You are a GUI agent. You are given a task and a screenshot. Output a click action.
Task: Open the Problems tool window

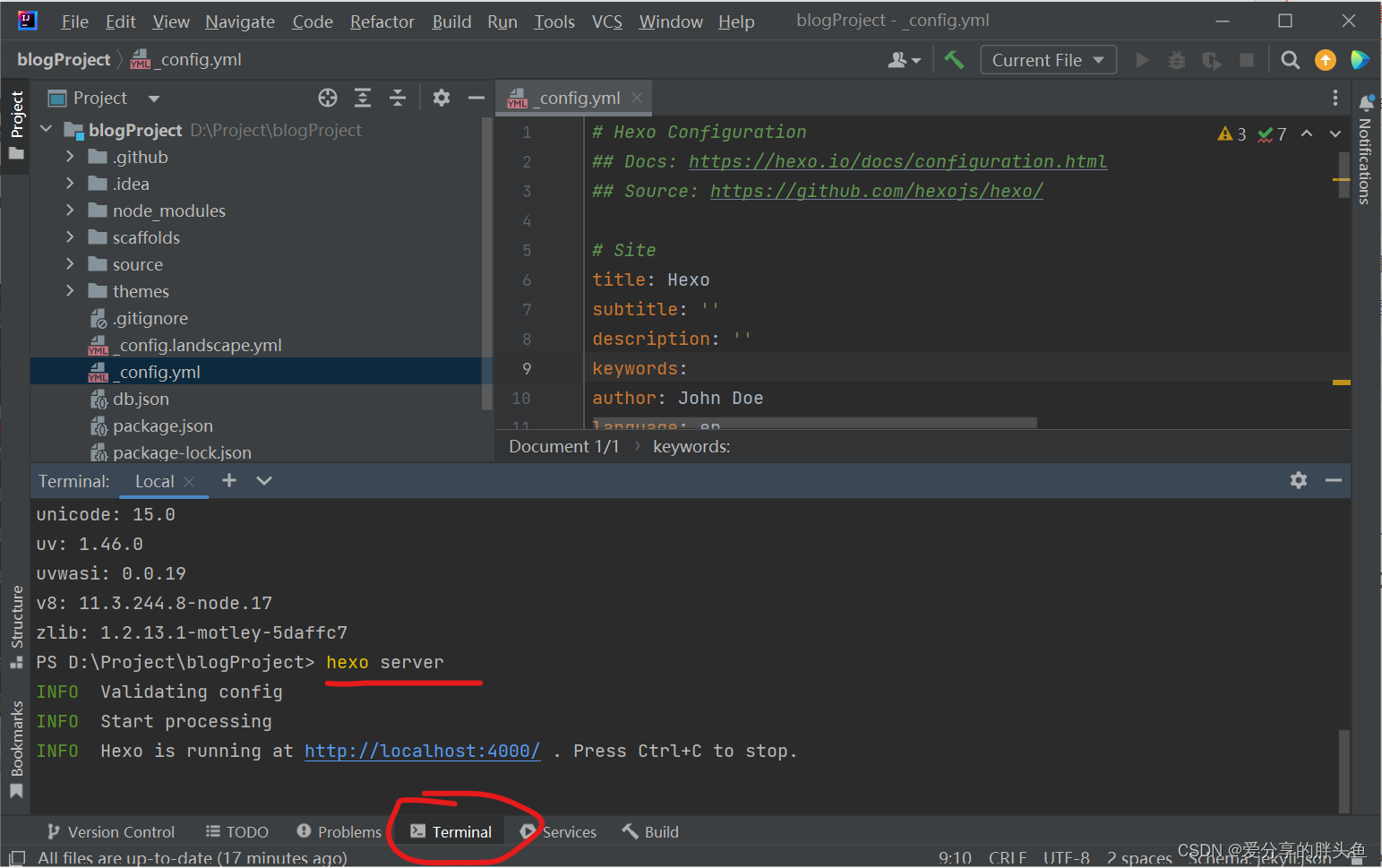click(x=339, y=832)
